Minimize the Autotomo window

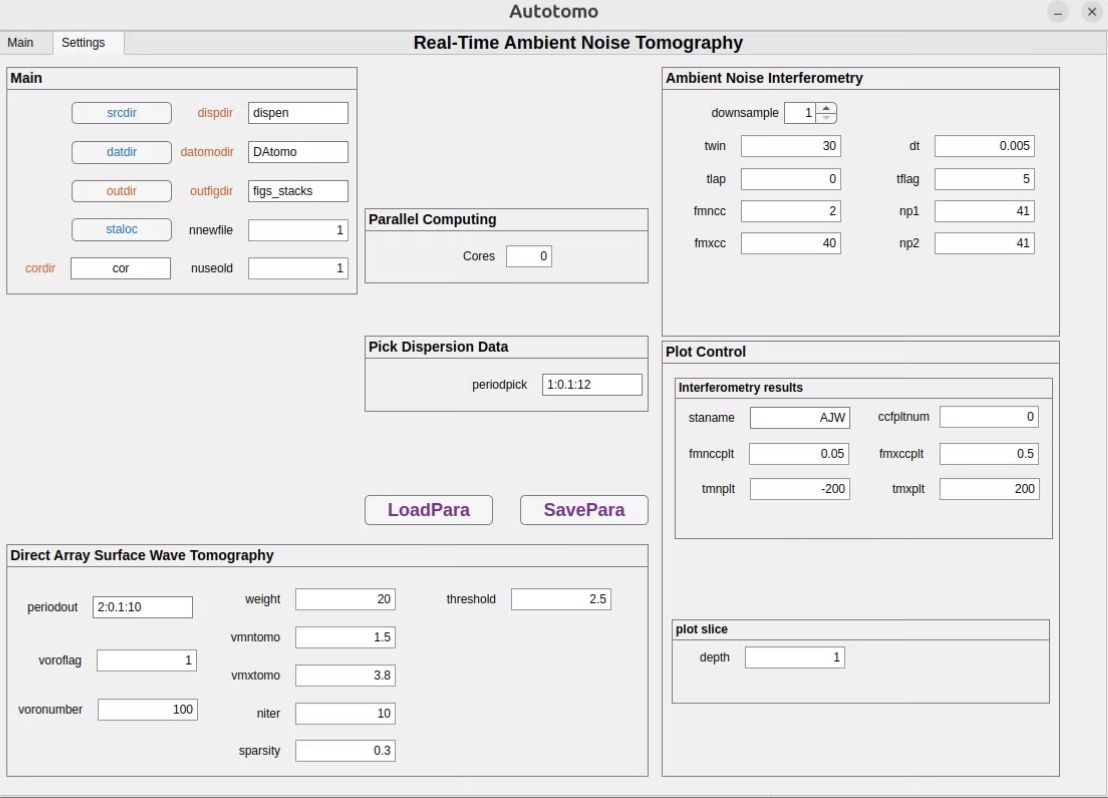pos(1058,12)
